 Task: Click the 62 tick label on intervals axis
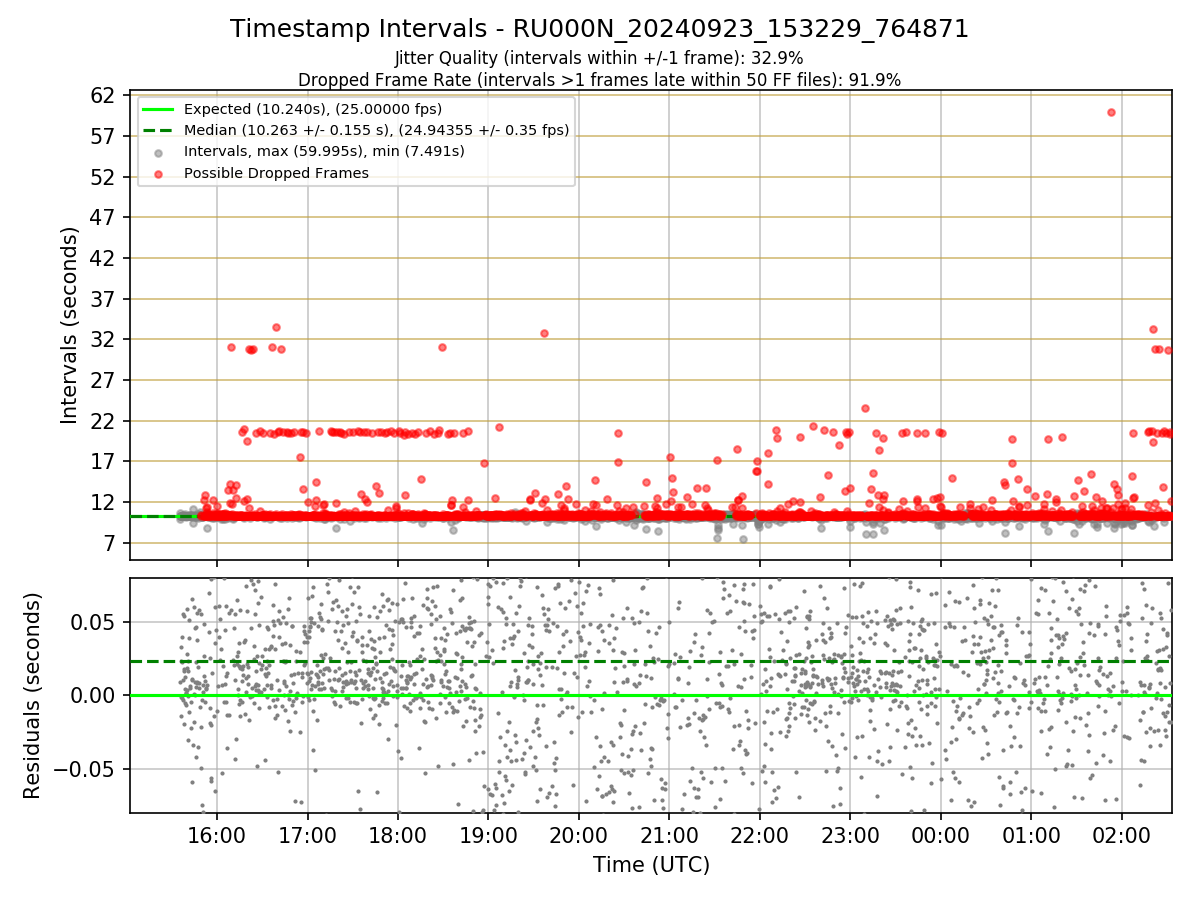[104, 96]
